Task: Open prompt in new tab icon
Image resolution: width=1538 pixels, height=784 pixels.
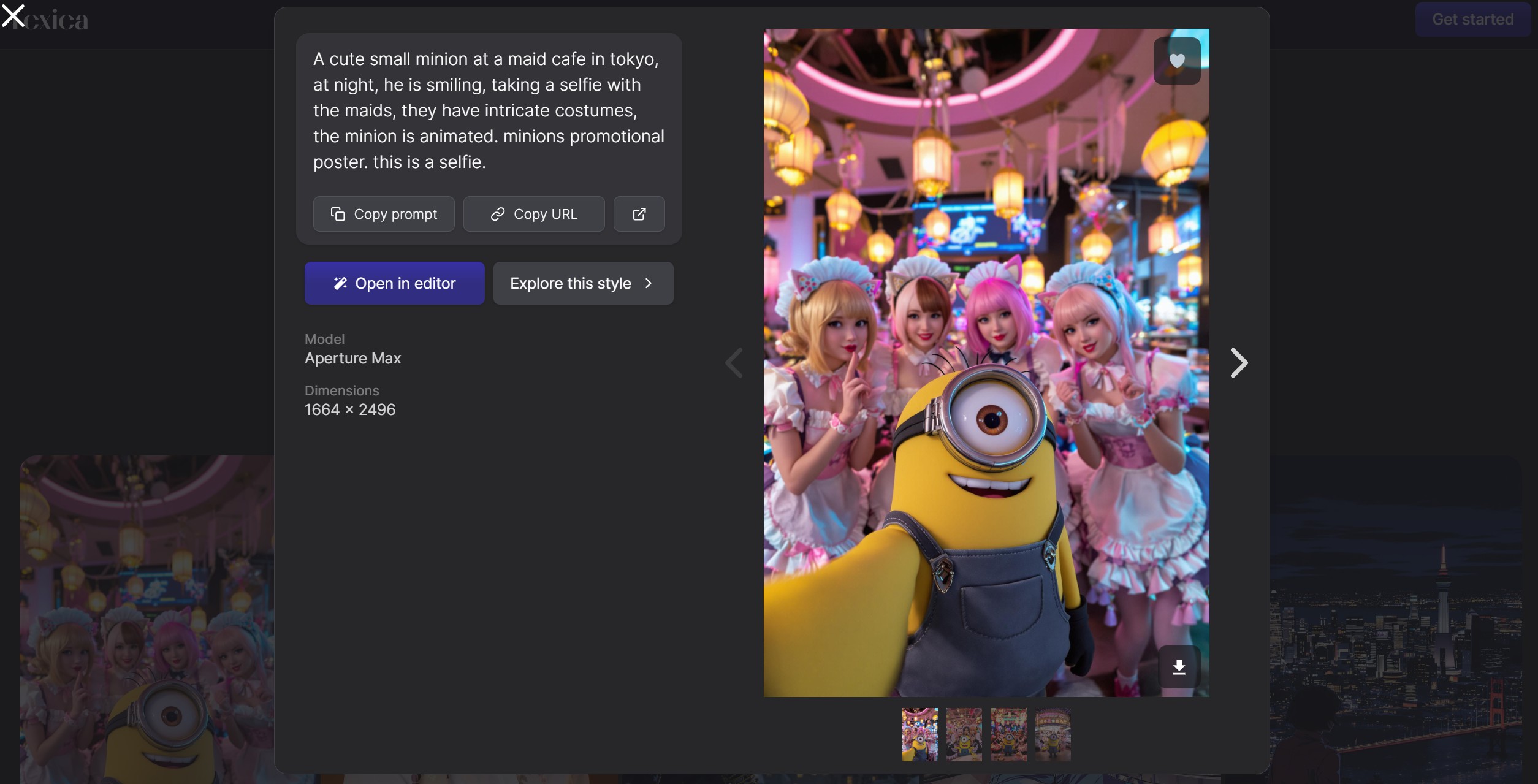Action: click(639, 214)
